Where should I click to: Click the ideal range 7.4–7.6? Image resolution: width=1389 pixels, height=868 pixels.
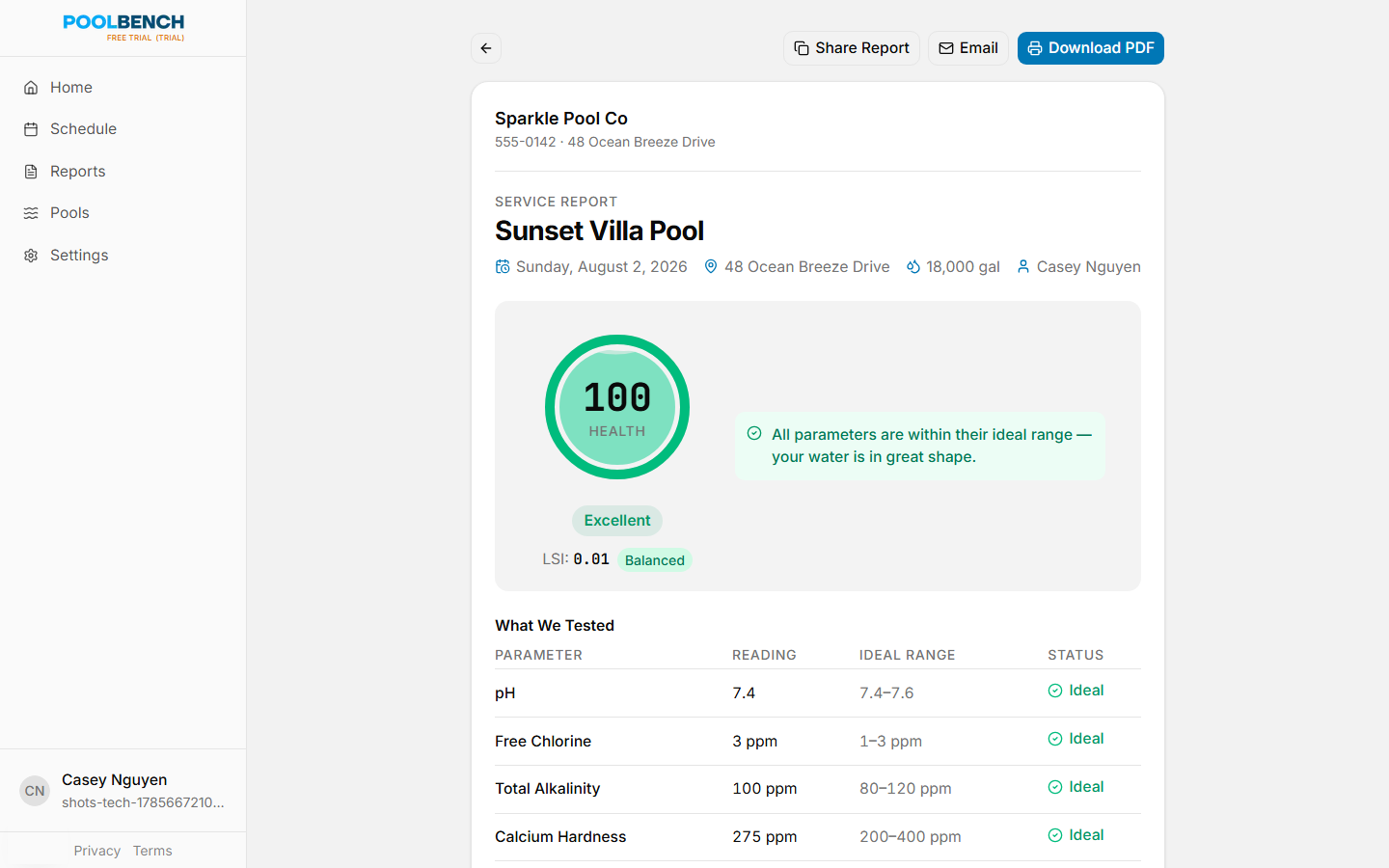pos(886,692)
